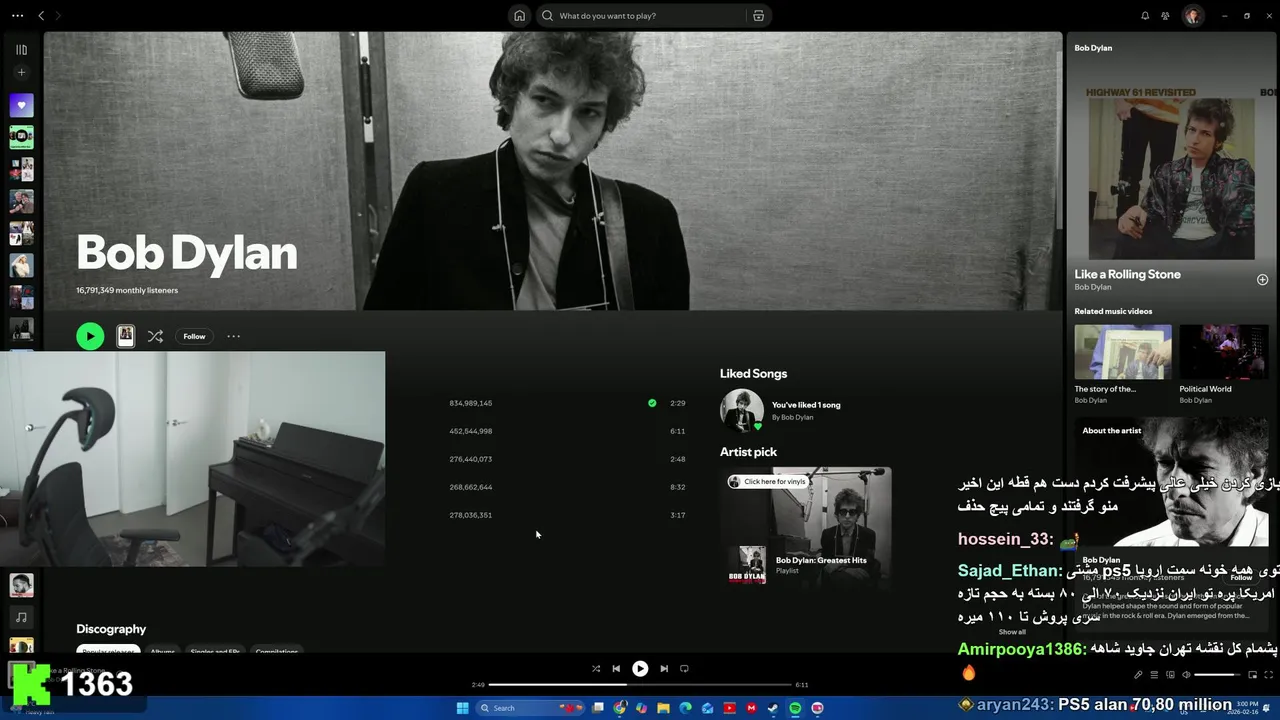Click "Click here for vinyls" tag
This screenshot has width=1280, height=720.
pyautogui.click(x=767, y=482)
